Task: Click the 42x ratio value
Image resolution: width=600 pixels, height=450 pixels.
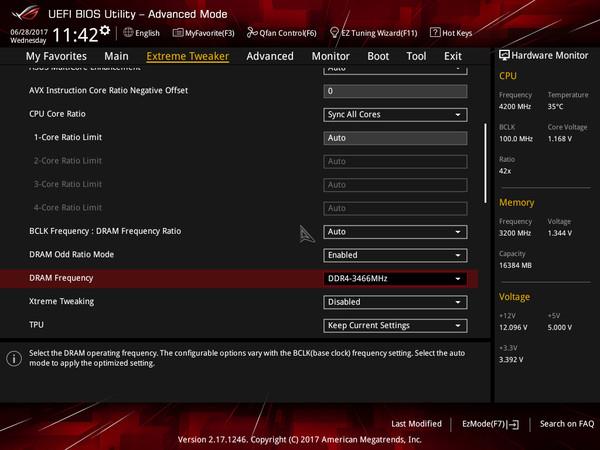Action: pos(505,171)
